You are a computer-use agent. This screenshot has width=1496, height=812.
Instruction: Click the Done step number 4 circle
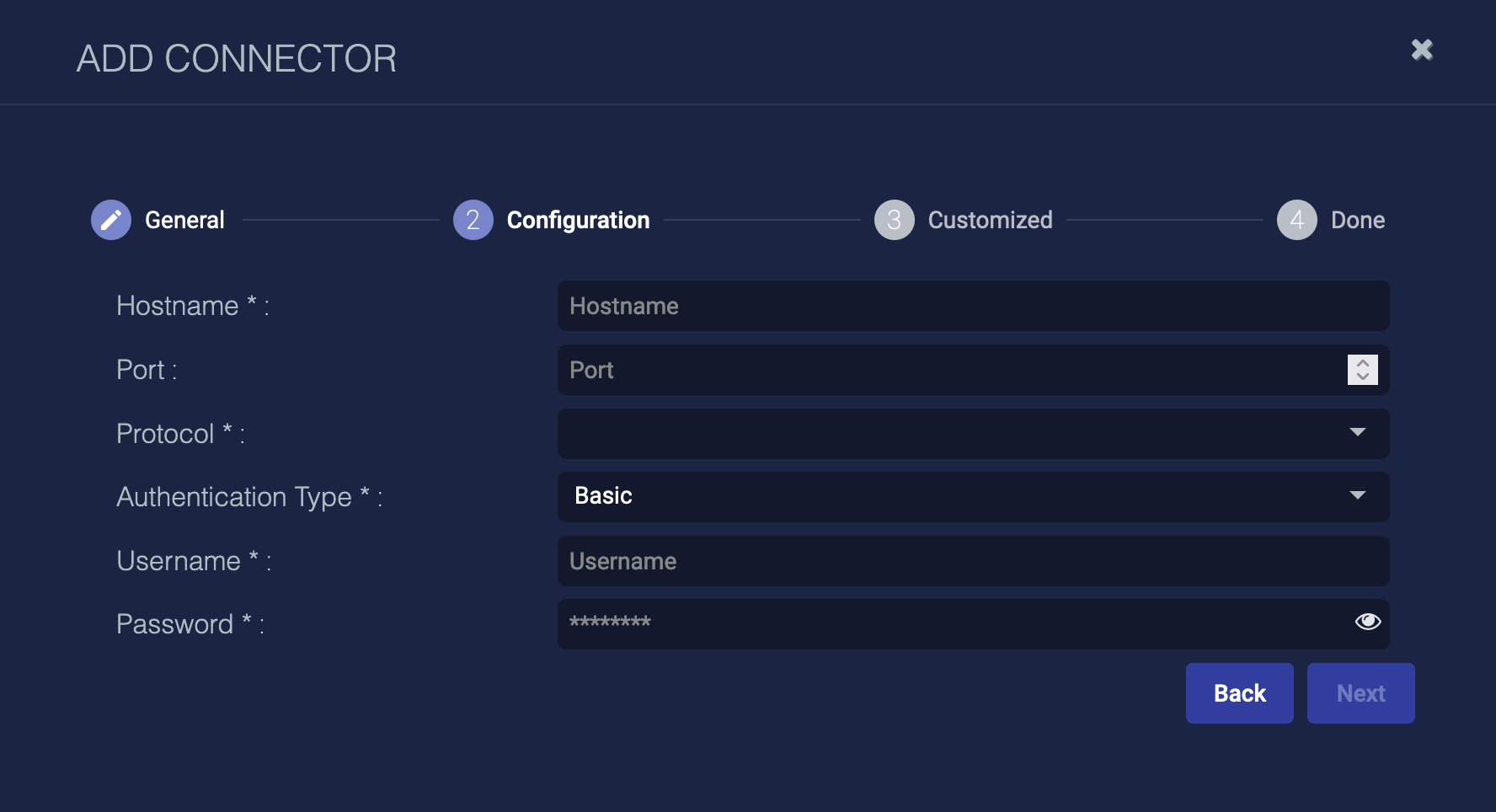tap(1297, 220)
